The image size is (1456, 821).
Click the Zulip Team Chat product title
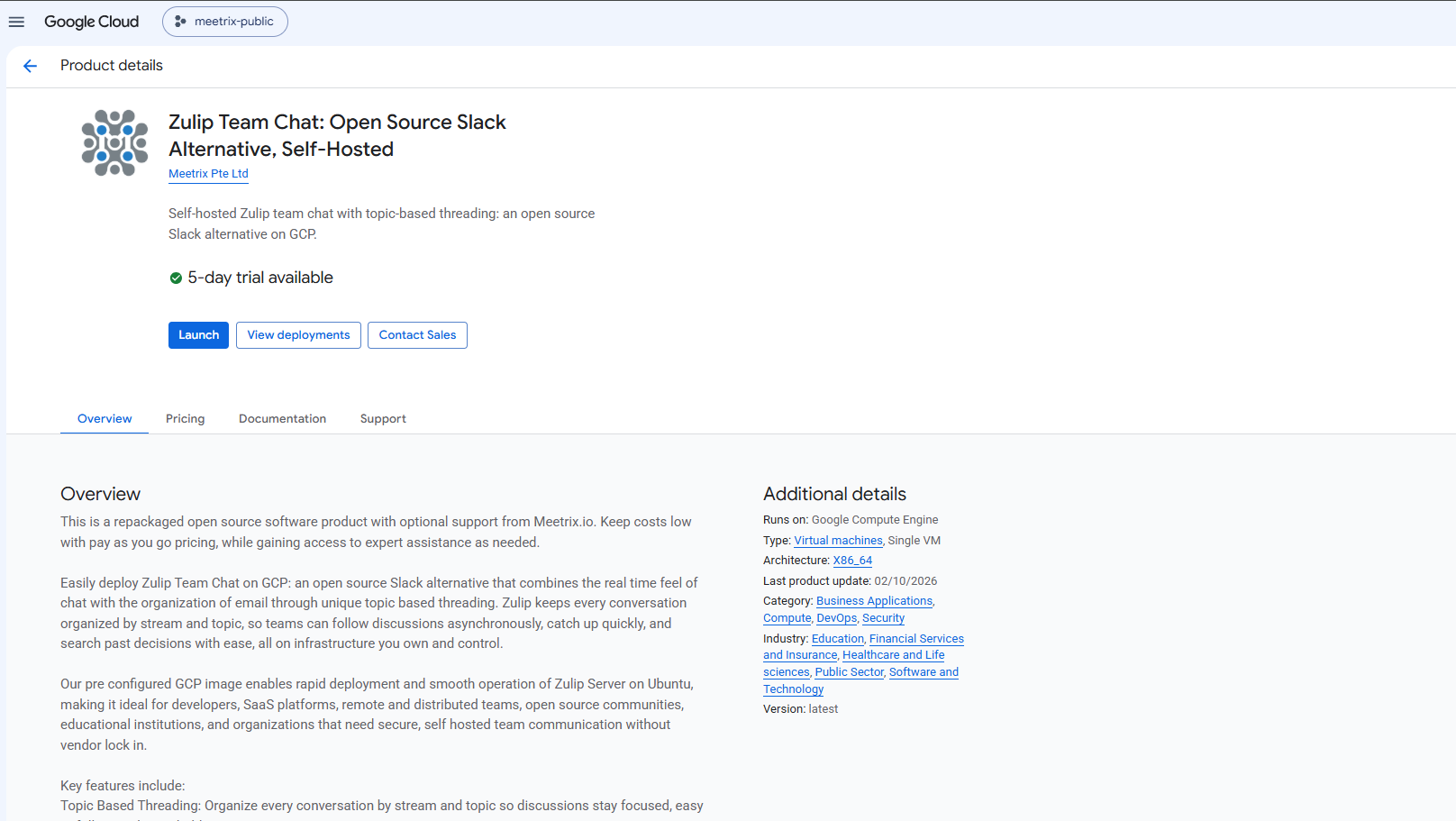click(x=337, y=135)
